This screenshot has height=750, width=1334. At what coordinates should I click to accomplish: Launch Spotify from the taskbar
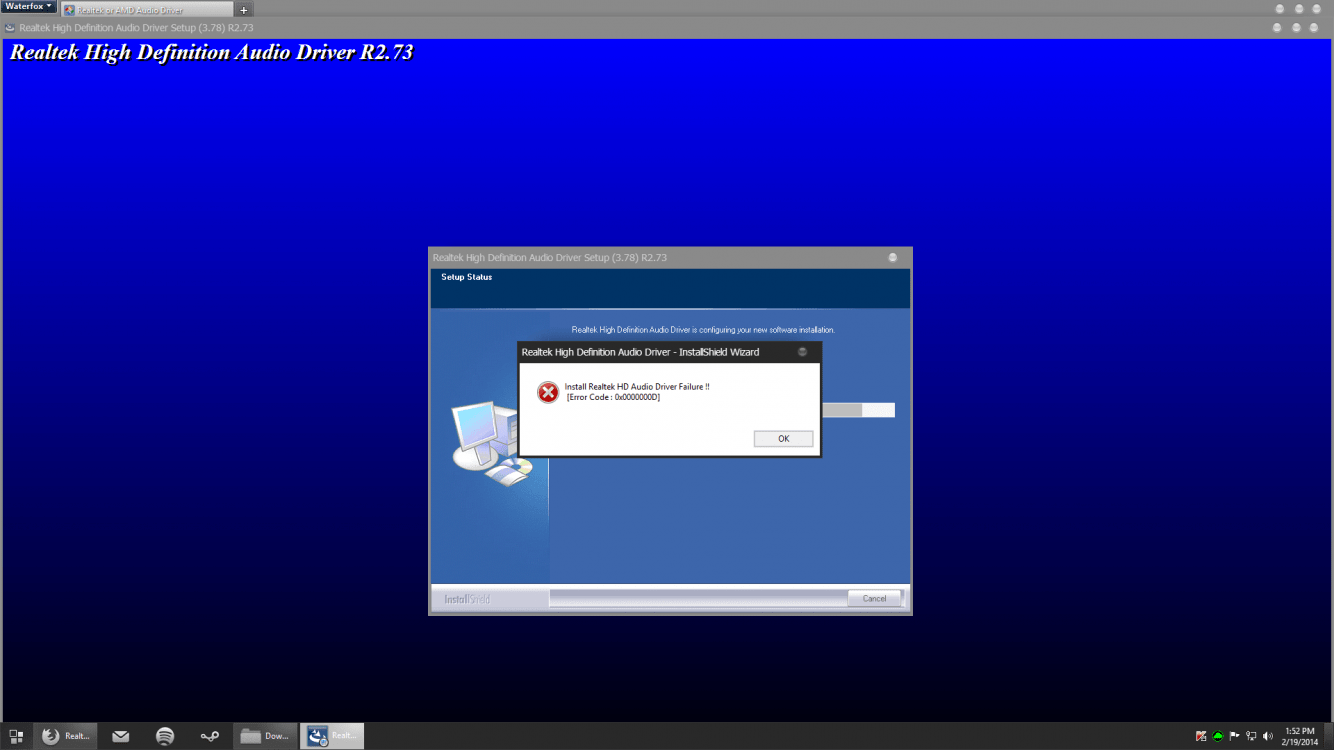coord(165,736)
